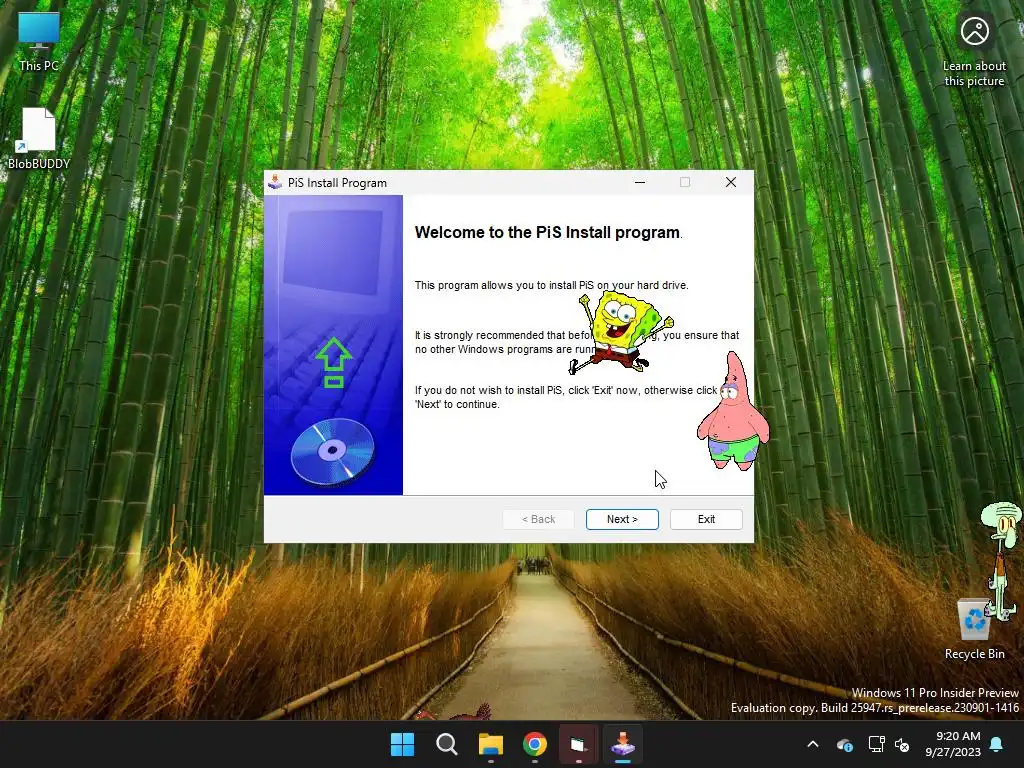Click Exit in the PiS installer
The image size is (1024, 768).
point(706,519)
